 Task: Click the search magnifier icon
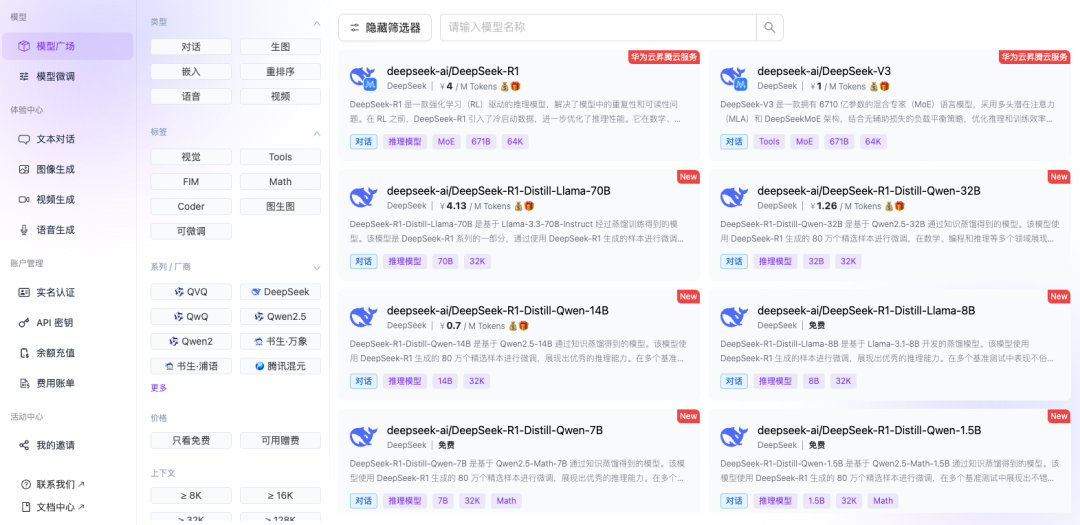coord(769,28)
